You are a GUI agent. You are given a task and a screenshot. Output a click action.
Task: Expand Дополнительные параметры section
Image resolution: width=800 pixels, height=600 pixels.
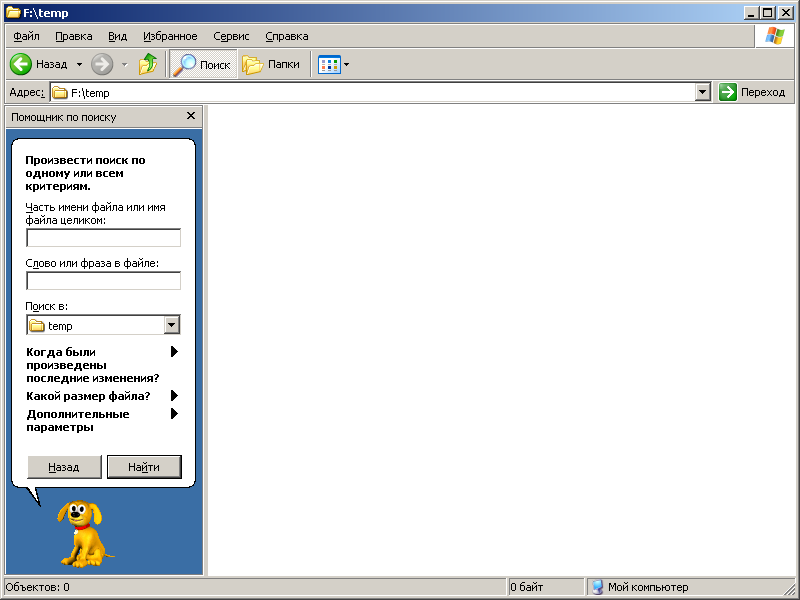pos(102,420)
